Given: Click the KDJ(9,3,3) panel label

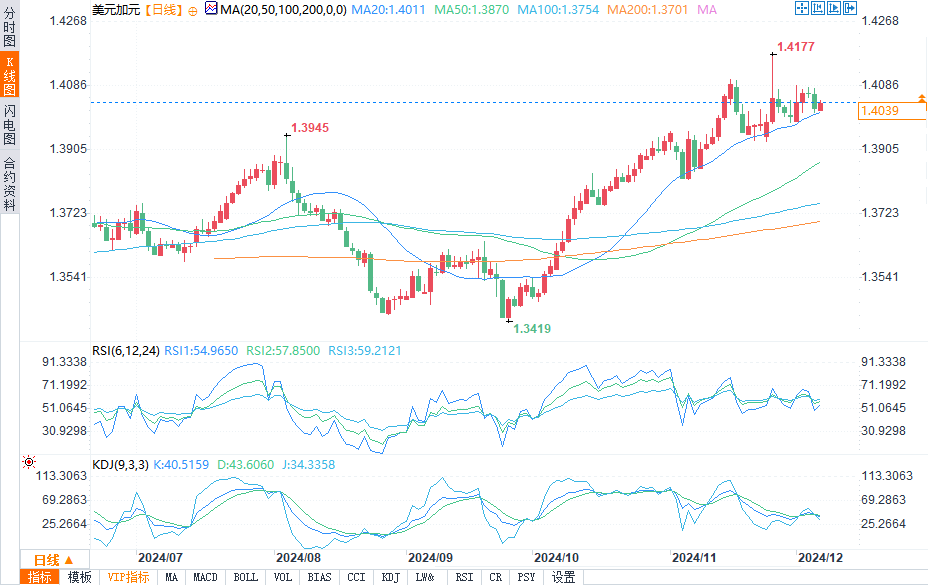Looking at the screenshot, I should tap(121, 465).
